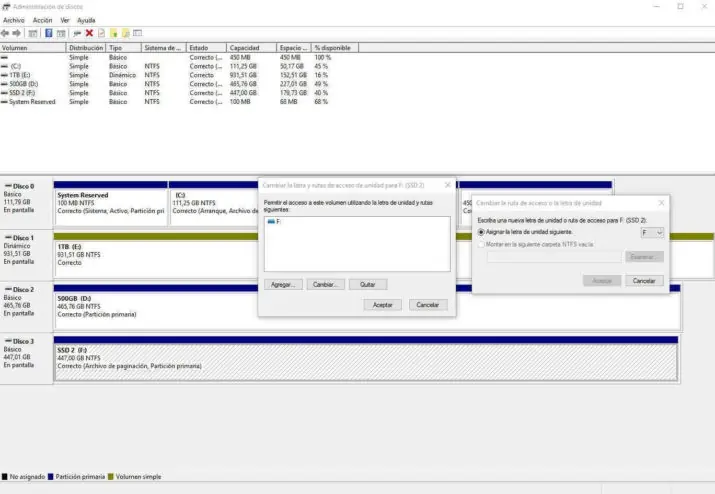The image size is (715, 494).
Task: Click the 'Dinámico' type cell in the volume list
Action: click(122, 75)
